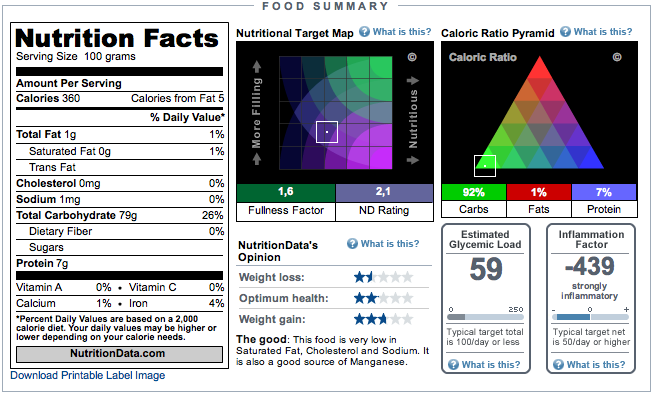Open 'What is this?' beside Caloric Ratio Pyramid
The width and height of the screenshot is (654, 396).
[x=603, y=32]
